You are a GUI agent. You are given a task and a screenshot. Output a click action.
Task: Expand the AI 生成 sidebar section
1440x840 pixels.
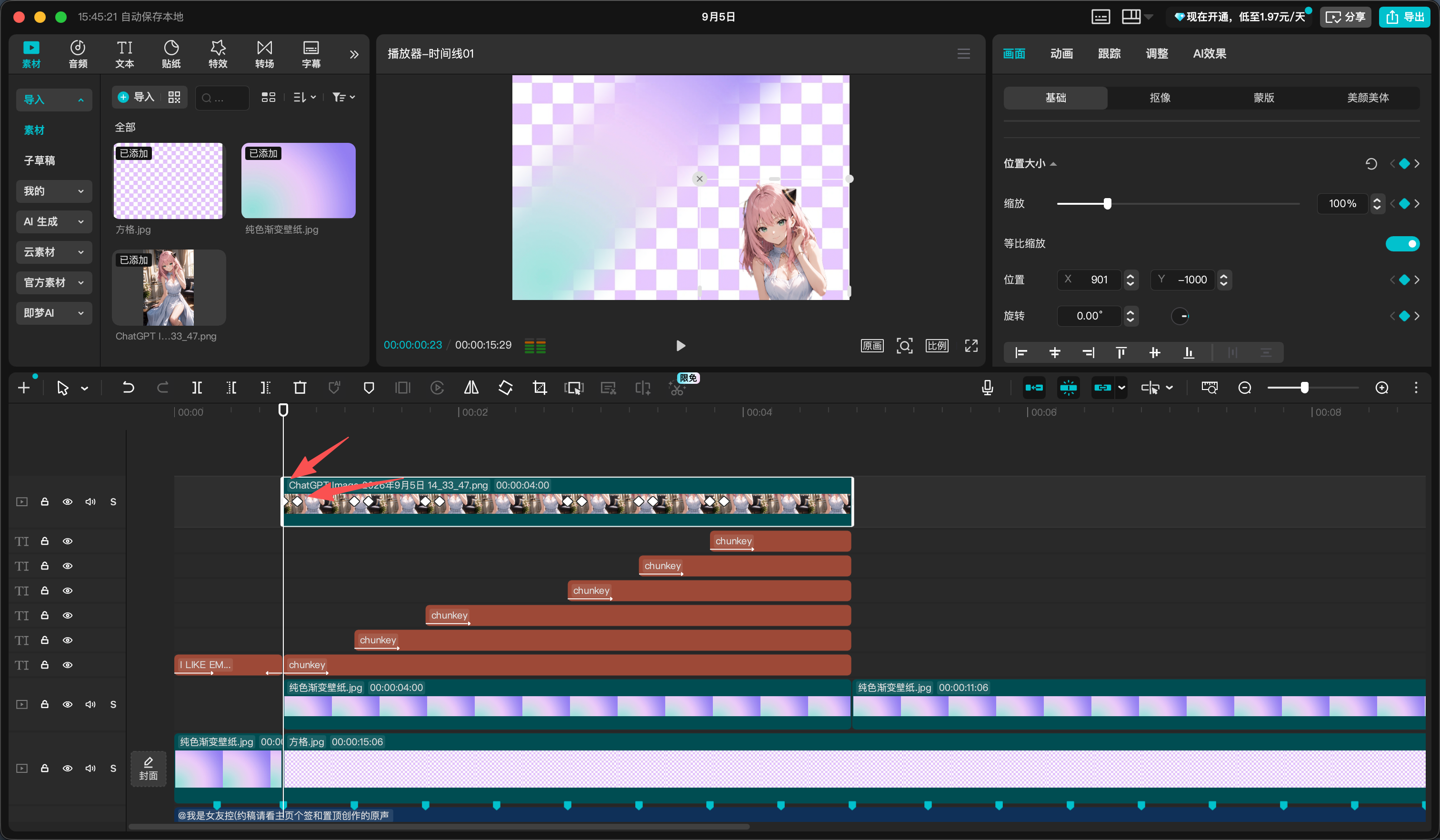click(x=54, y=222)
